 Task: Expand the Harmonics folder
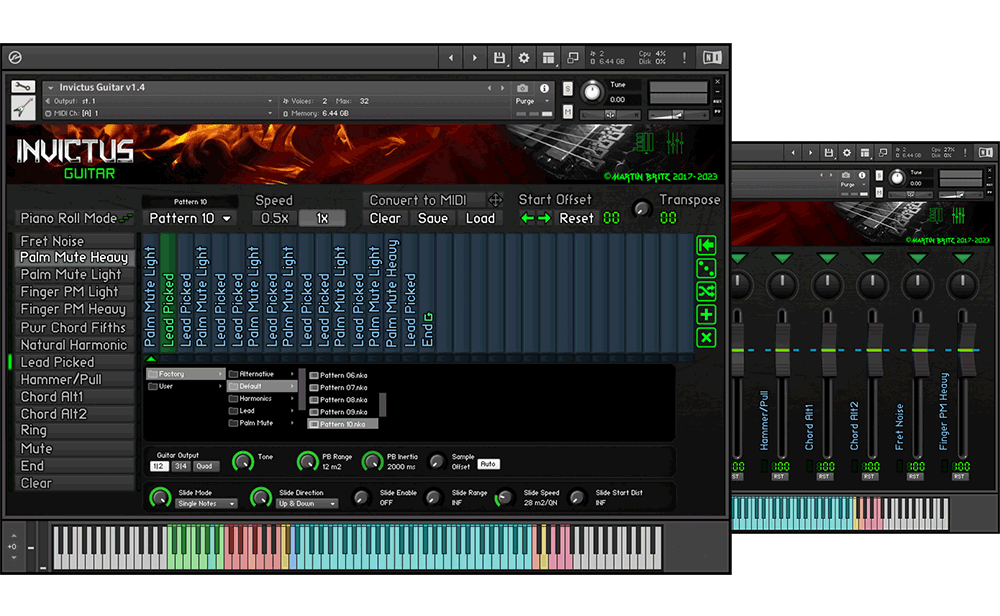(262, 399)
